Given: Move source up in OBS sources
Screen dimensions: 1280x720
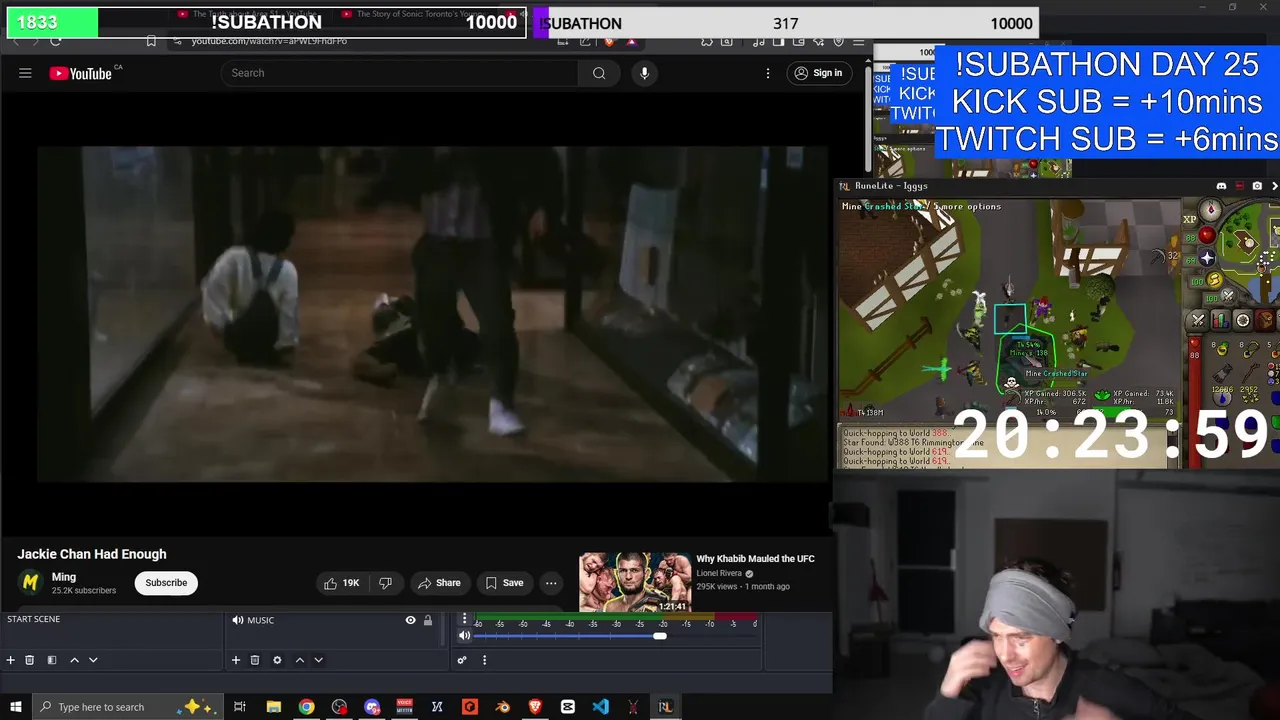Looking at the screenshot, I should tap(299, 660).
